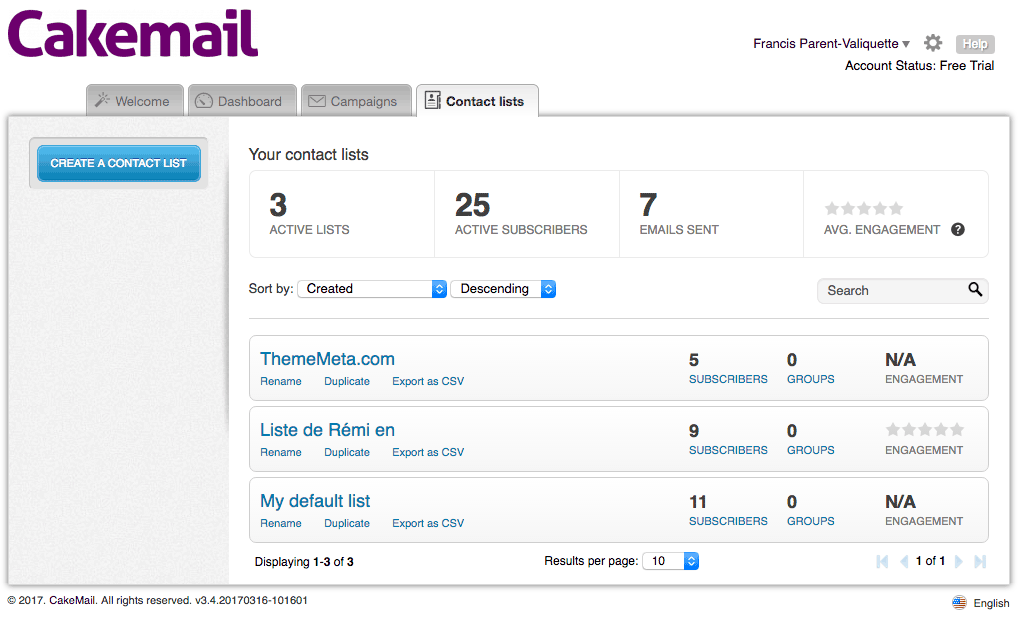Click the Dashboard tab gauge icon
The width and height of the screenshot is (1018, 617).
[x=204, y=101]
